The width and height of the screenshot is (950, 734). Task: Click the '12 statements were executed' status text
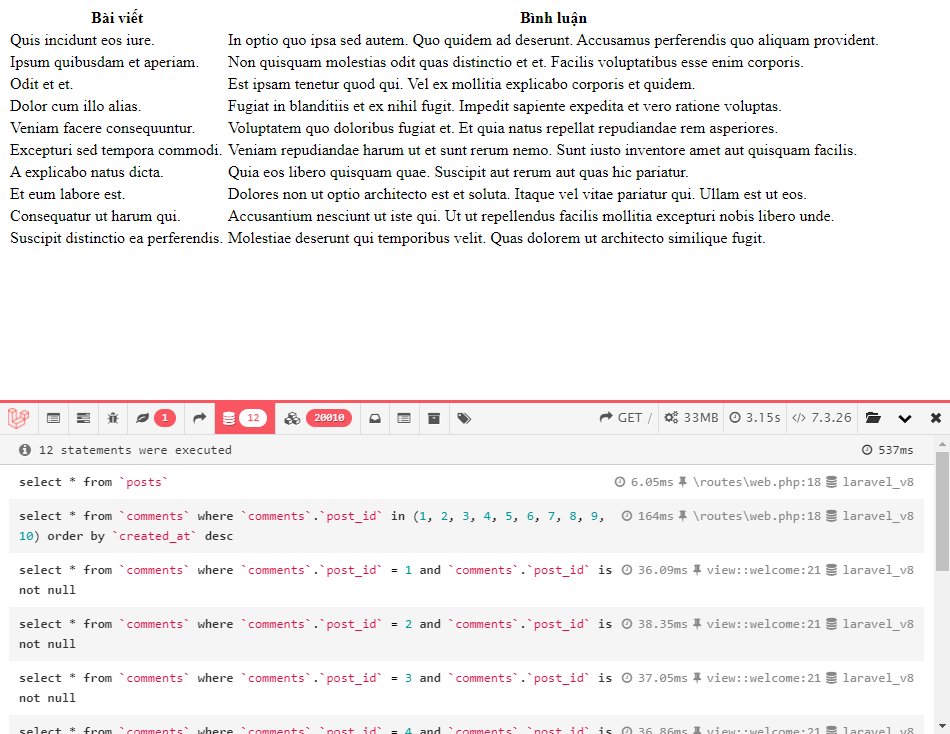point(135,450)
